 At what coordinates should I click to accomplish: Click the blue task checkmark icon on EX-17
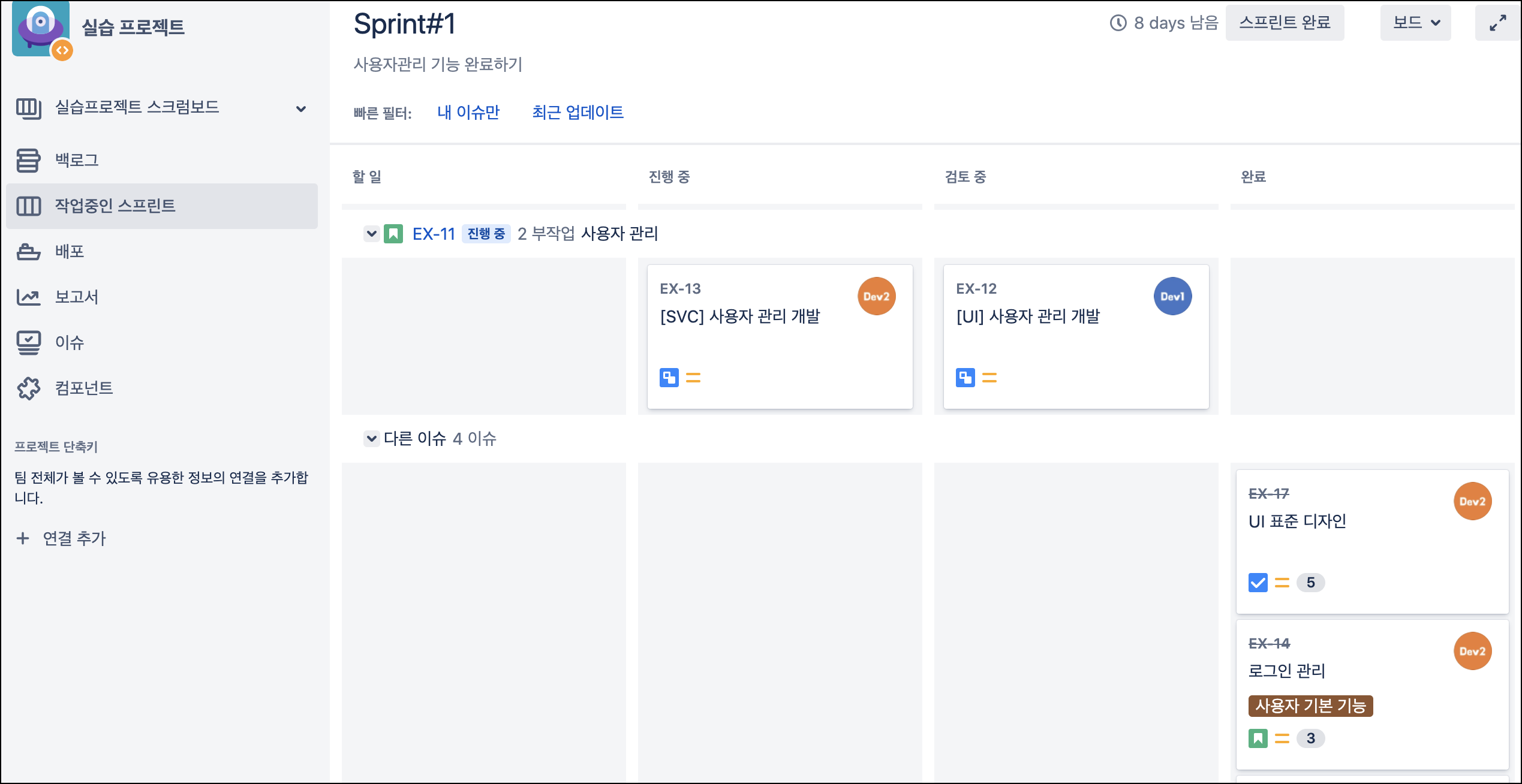coord(1258,582)
